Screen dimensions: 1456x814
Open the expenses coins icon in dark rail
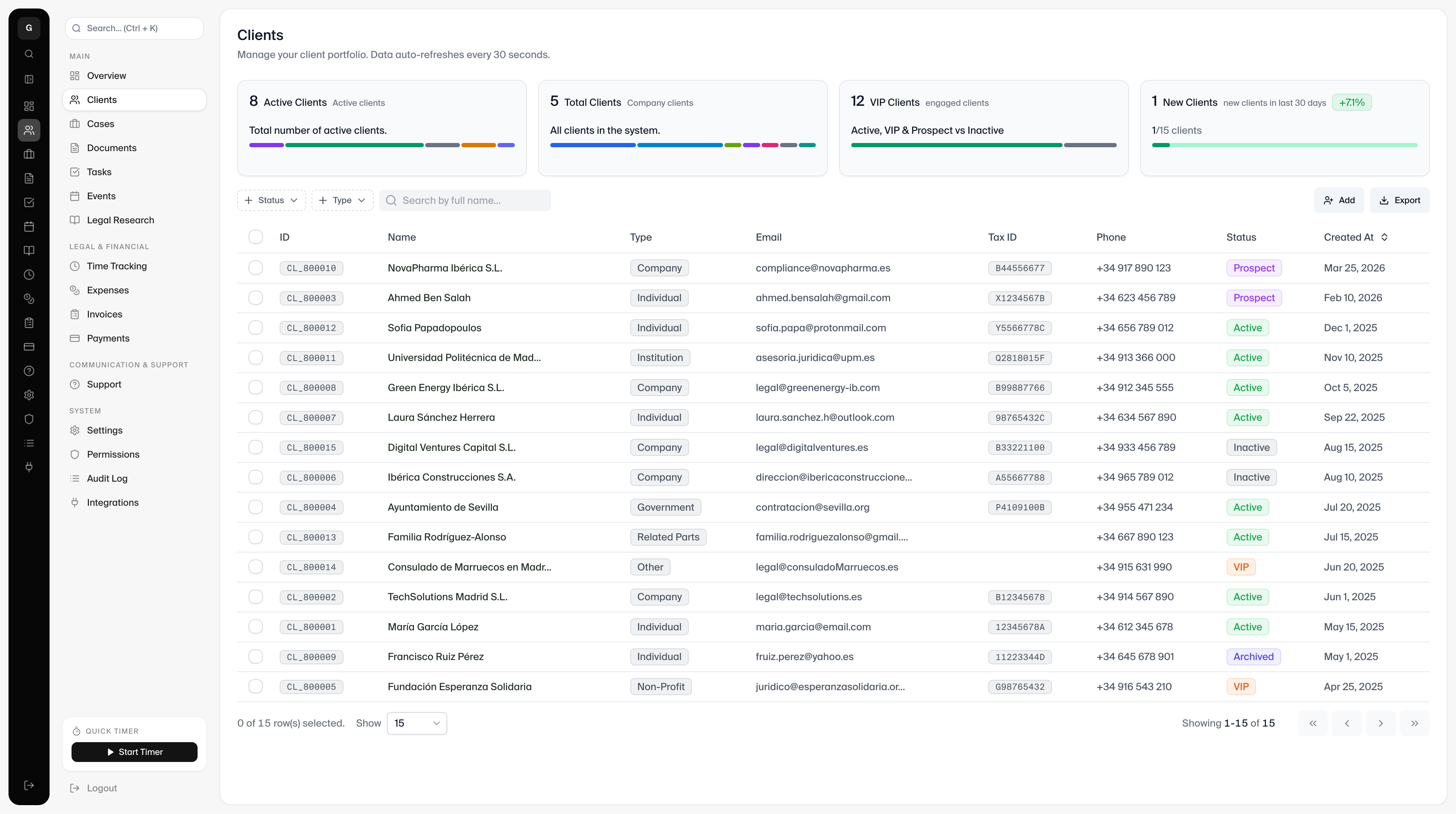(29, 299)
